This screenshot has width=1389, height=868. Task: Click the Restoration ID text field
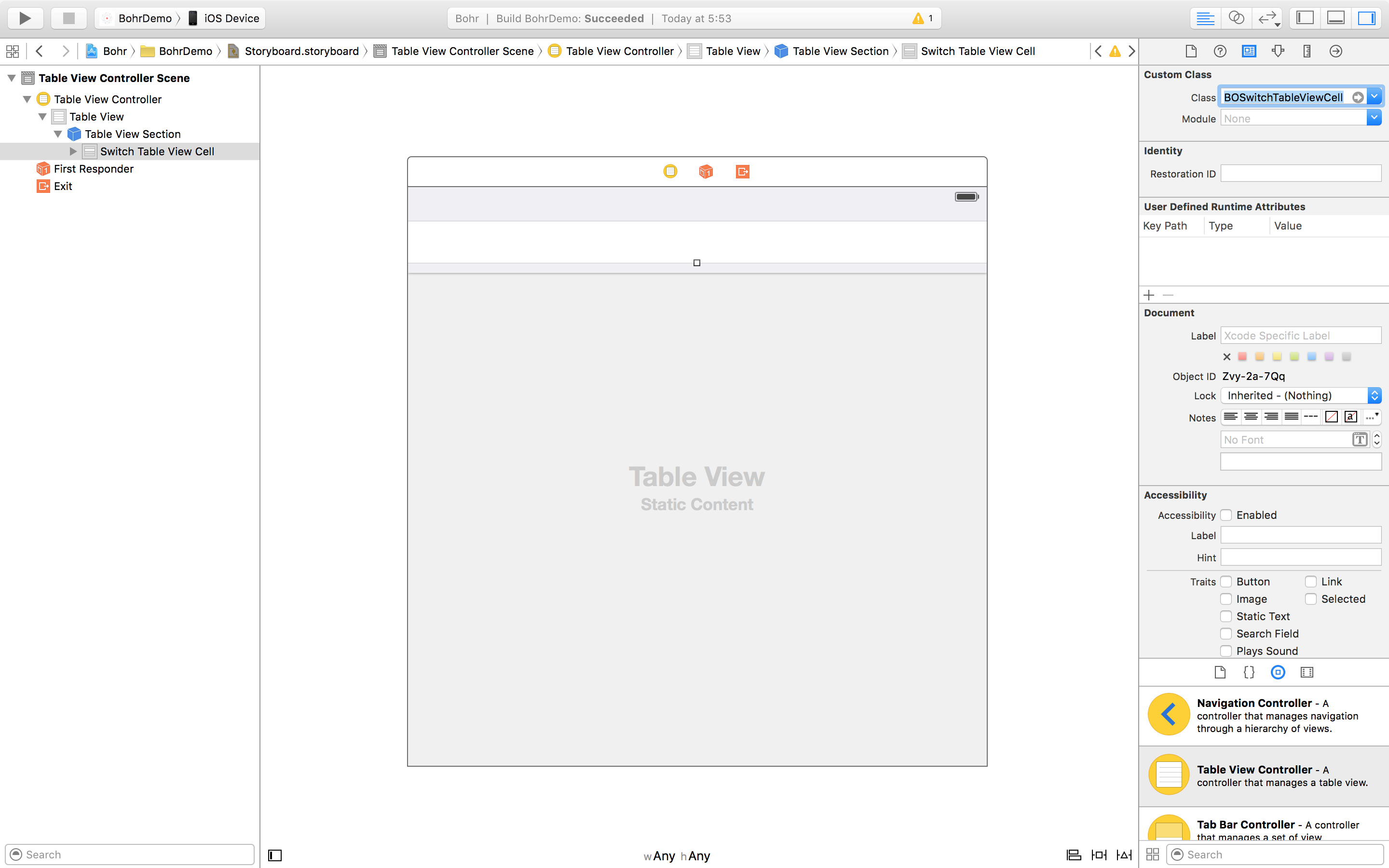coord(1300,174)
